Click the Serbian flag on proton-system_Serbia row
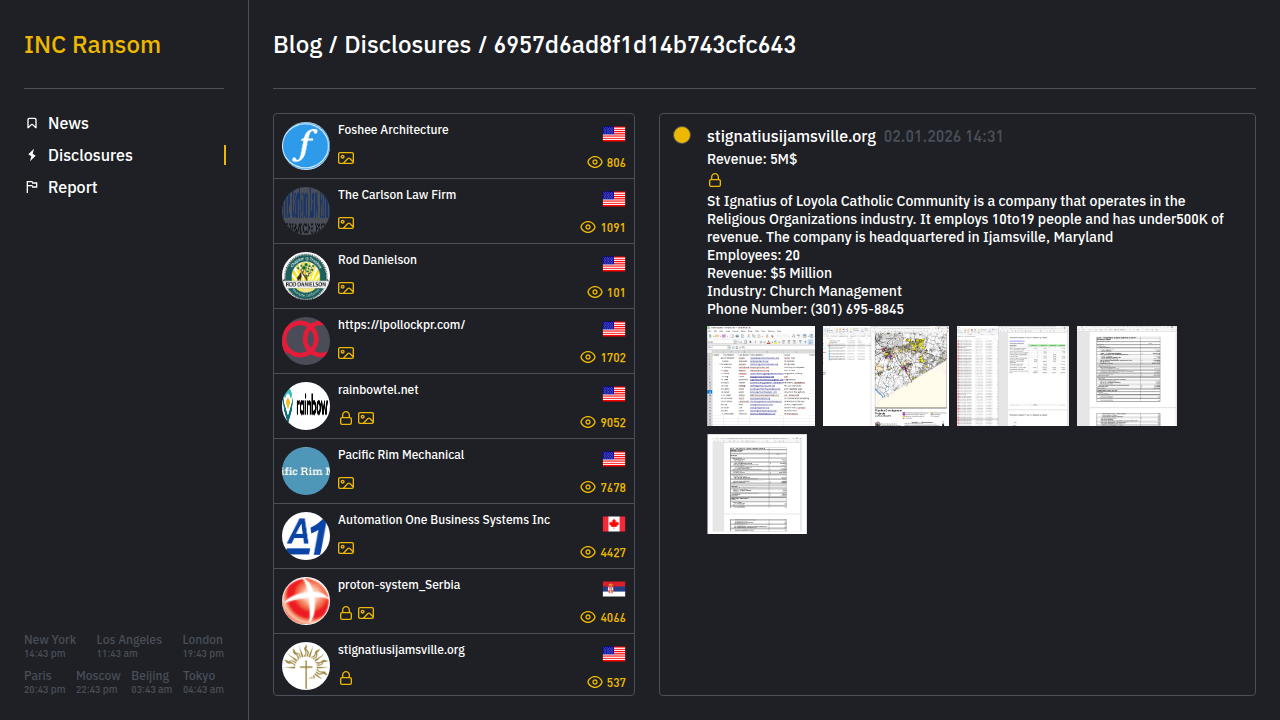 pos(614,589)
